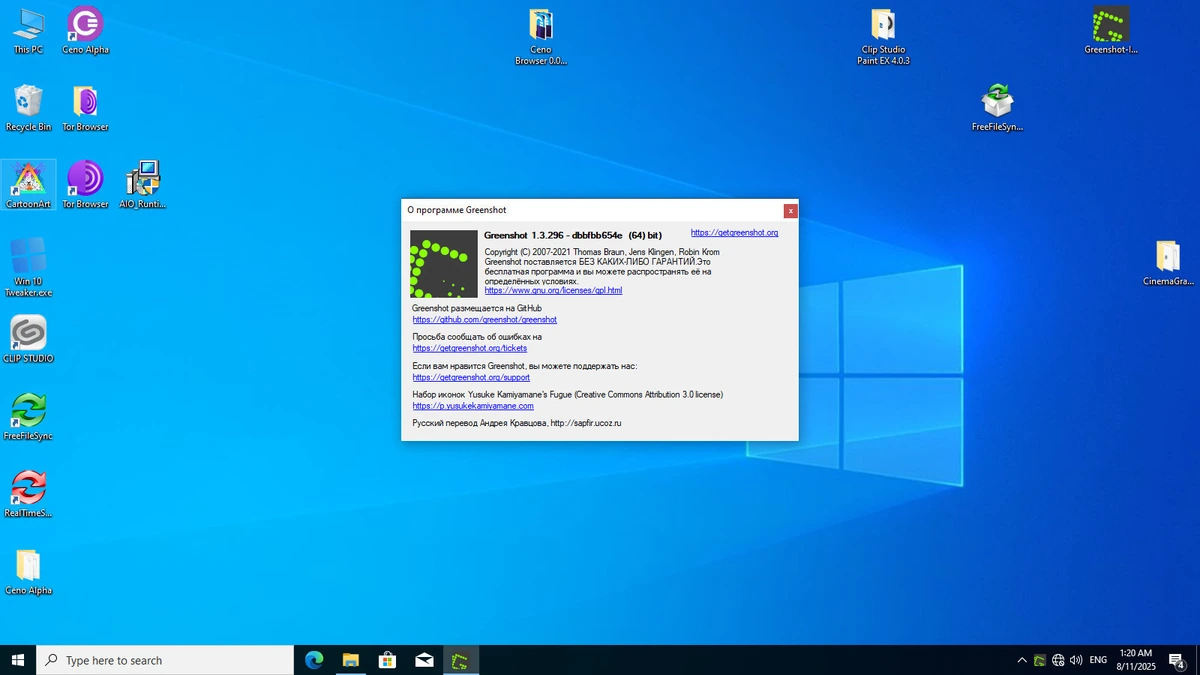Image resolution: width=1200 pixels, height=675 pixels.
Task: Click the О программе Greenshot title bar
Action: (592, 210)
